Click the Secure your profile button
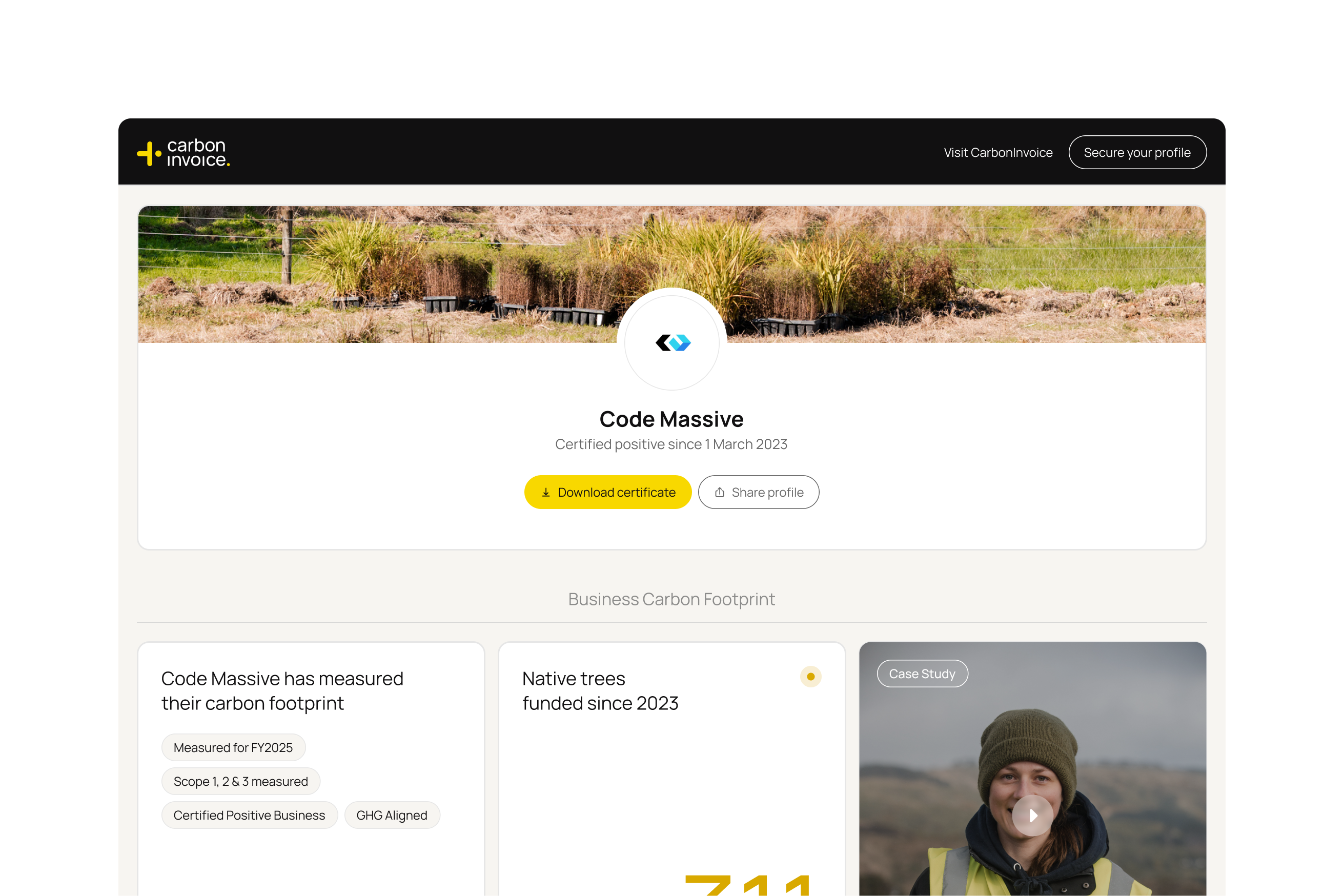This screenshot has height=896, width=1344. [1137, 153]
